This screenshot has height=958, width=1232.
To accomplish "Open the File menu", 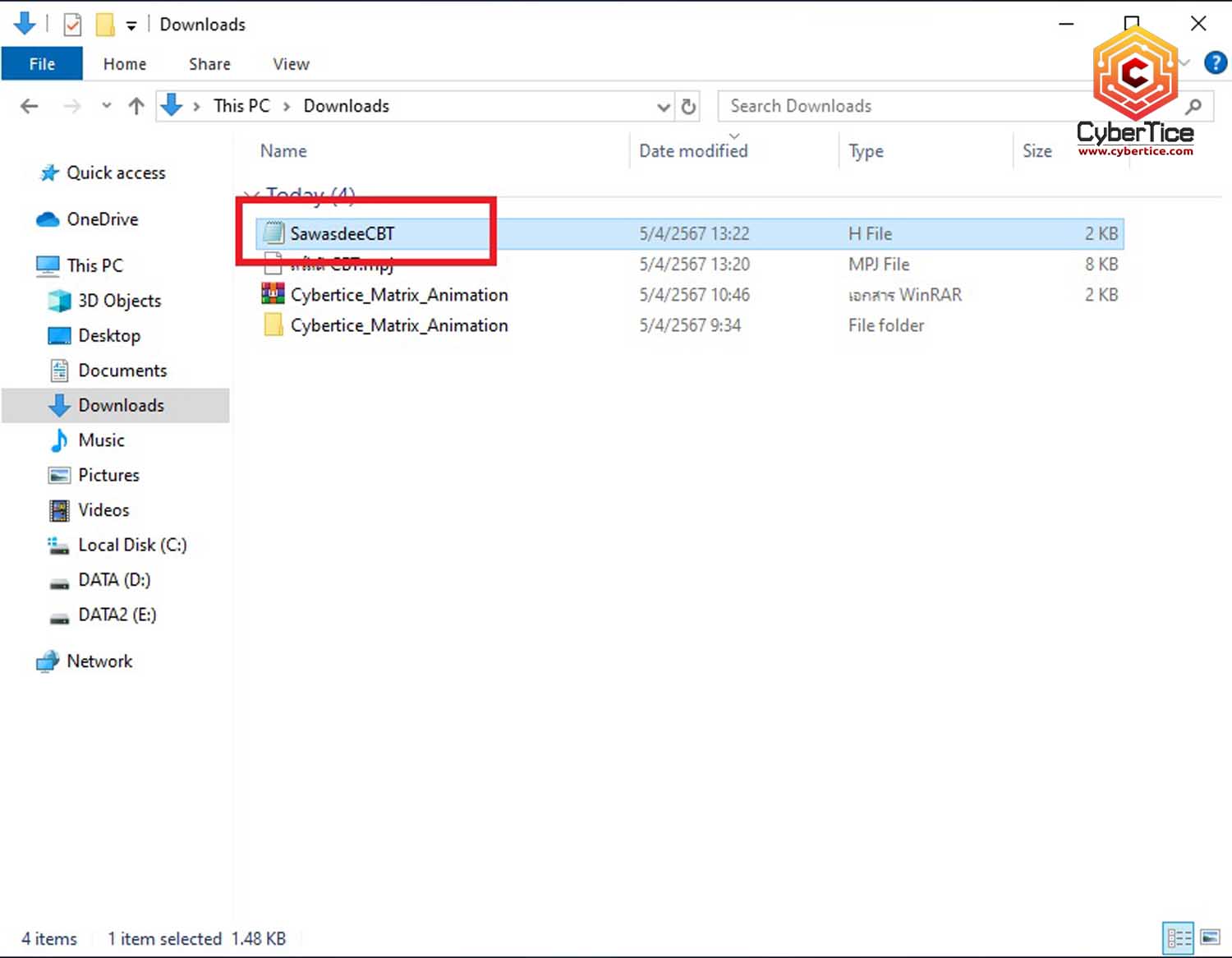I will coord(42,64).
